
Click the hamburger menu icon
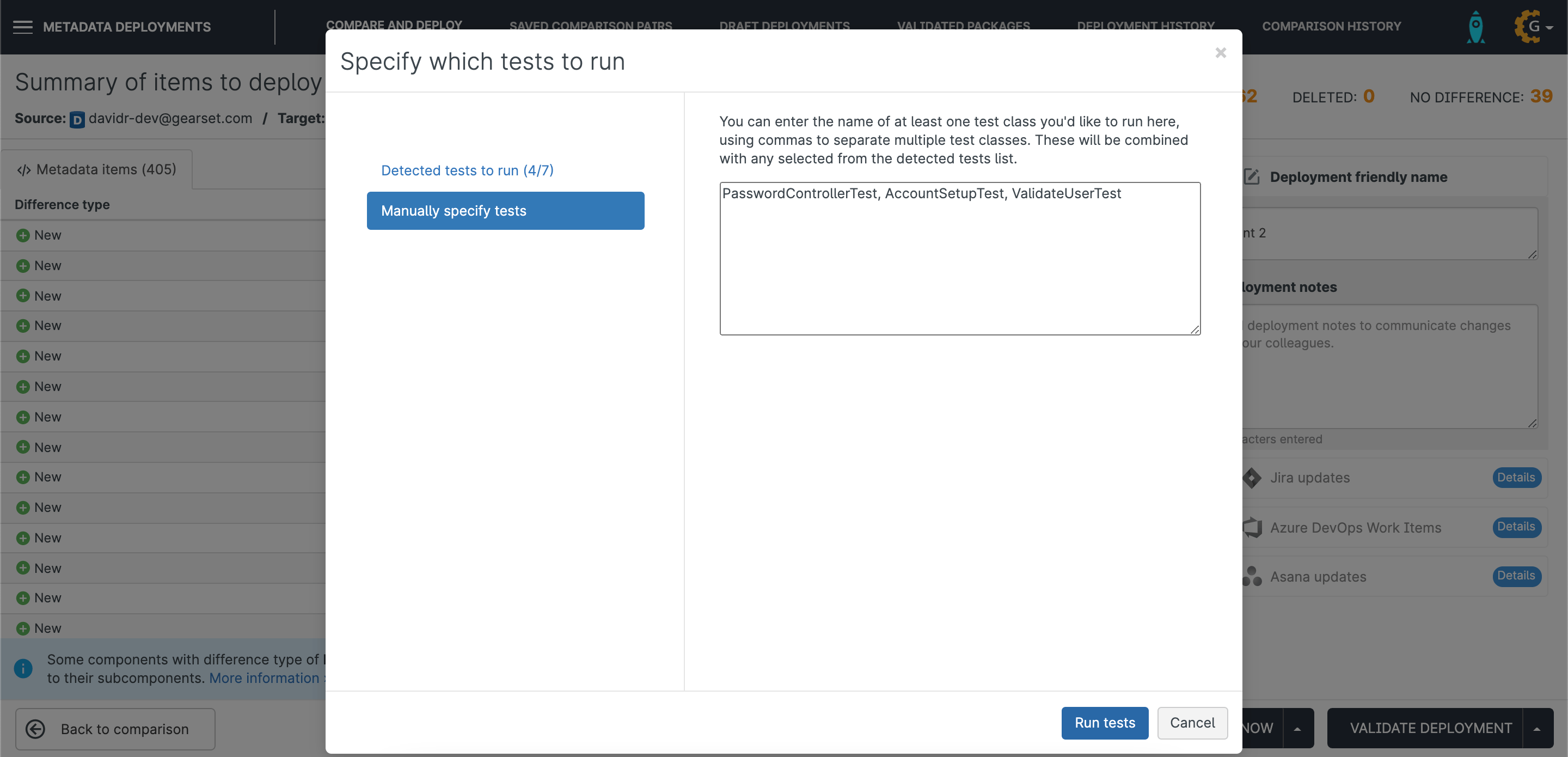pyautogui.click(x=22, y=27)
